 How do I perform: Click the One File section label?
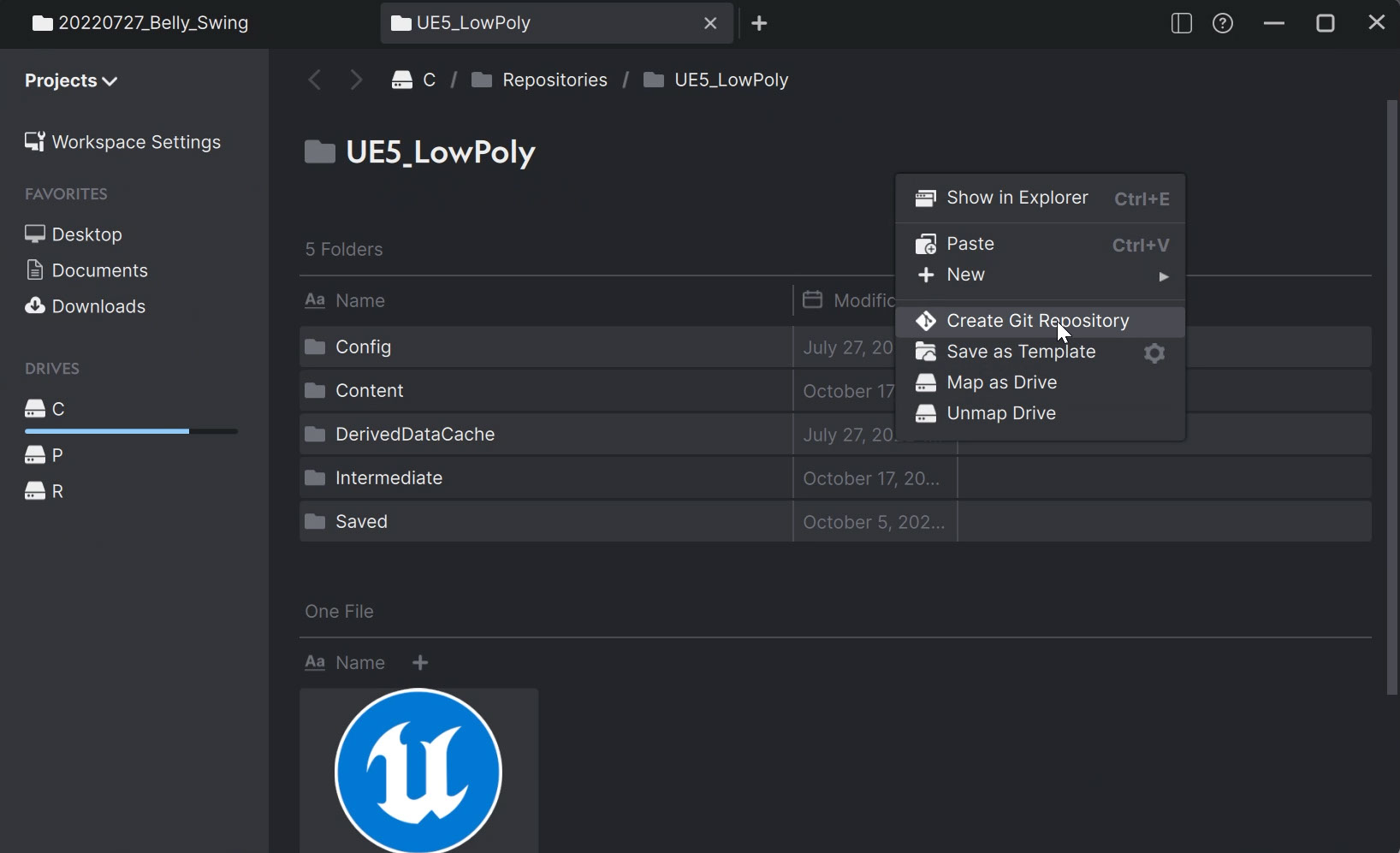[339, 611]
